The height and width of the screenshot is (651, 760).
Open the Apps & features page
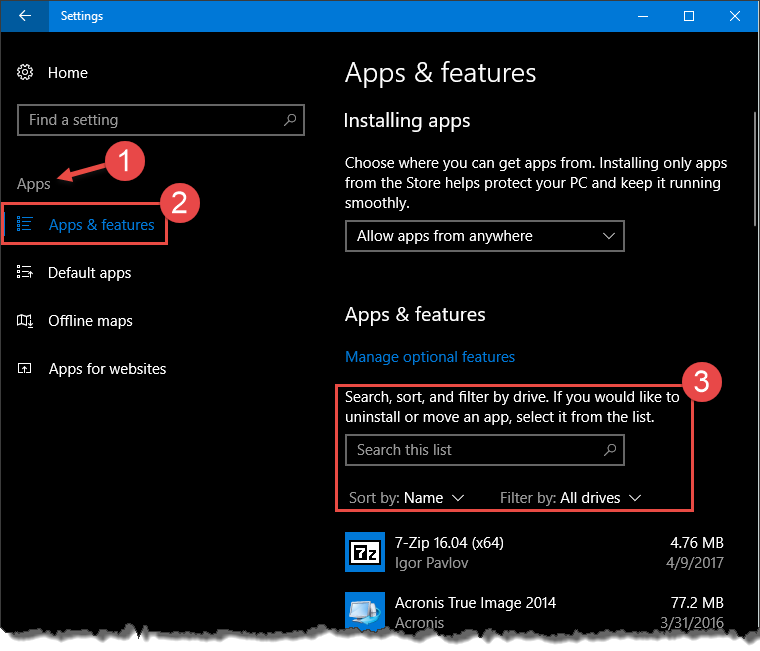(x=101, y=225)
